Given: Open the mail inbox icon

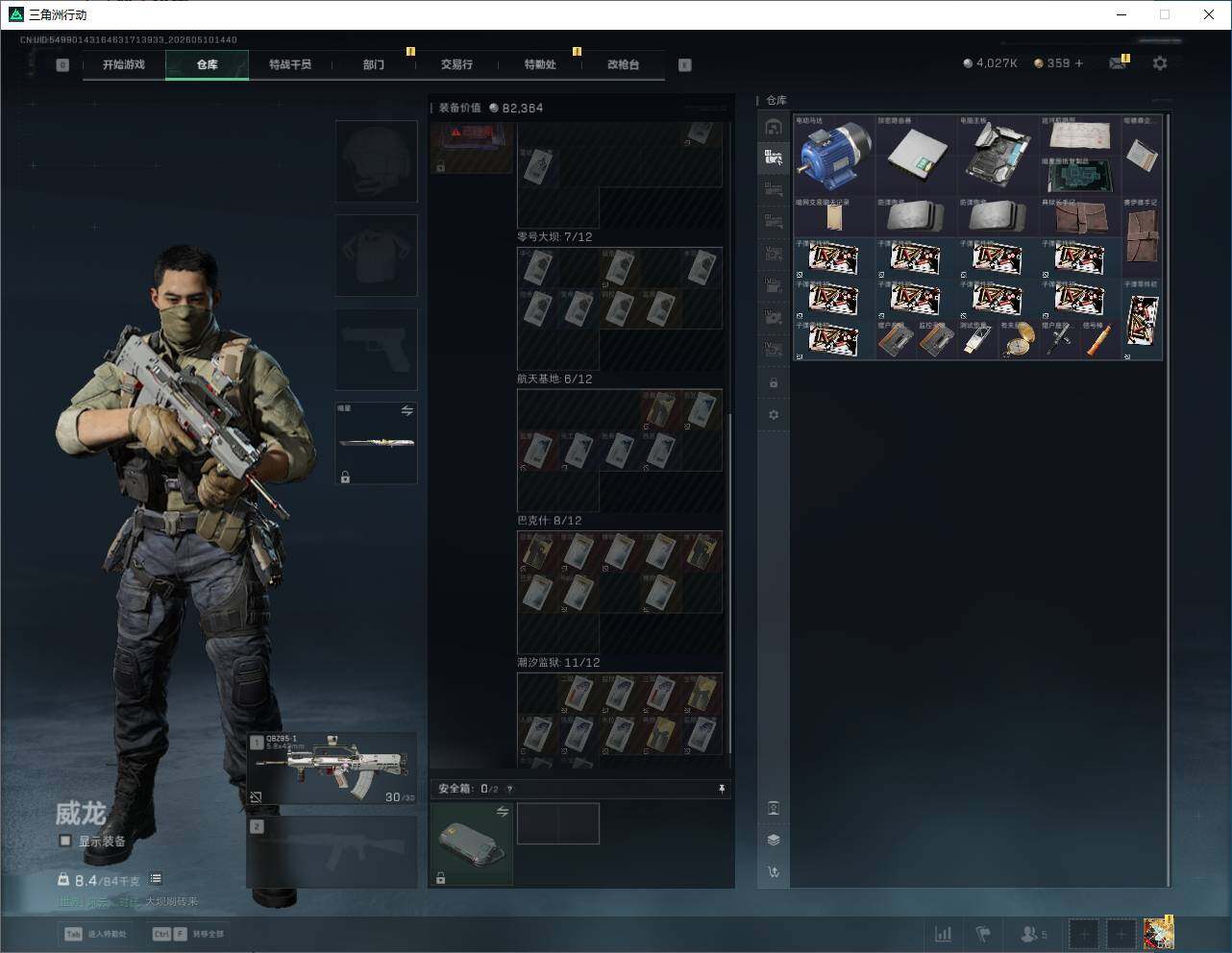Looking at the screenshot, I should pos(1118,63).
